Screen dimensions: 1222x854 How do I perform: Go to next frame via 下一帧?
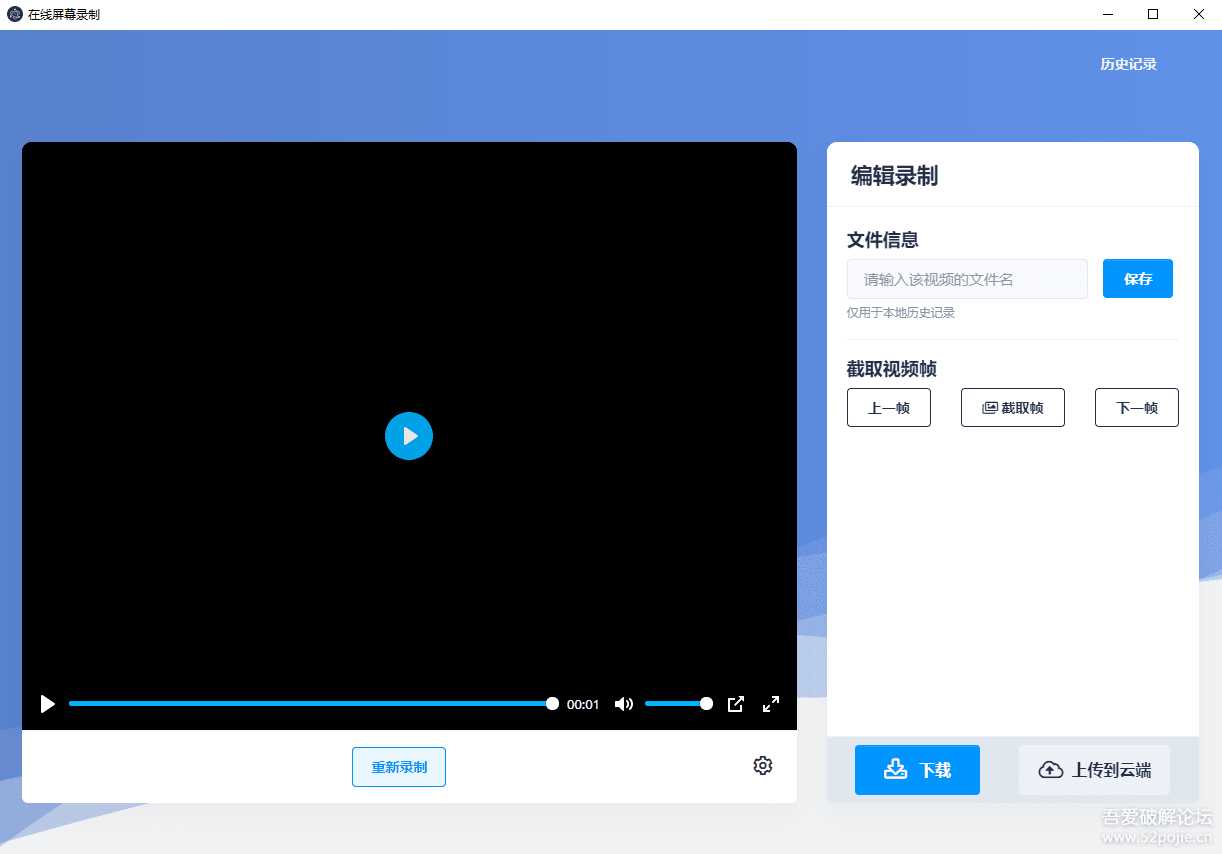pyautogui.click(x=1136, y=407)
